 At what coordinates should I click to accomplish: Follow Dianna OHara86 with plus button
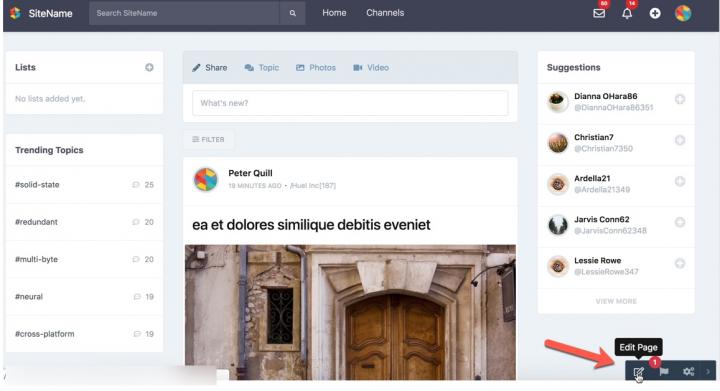pyautogui.click(x=680, y=99)
